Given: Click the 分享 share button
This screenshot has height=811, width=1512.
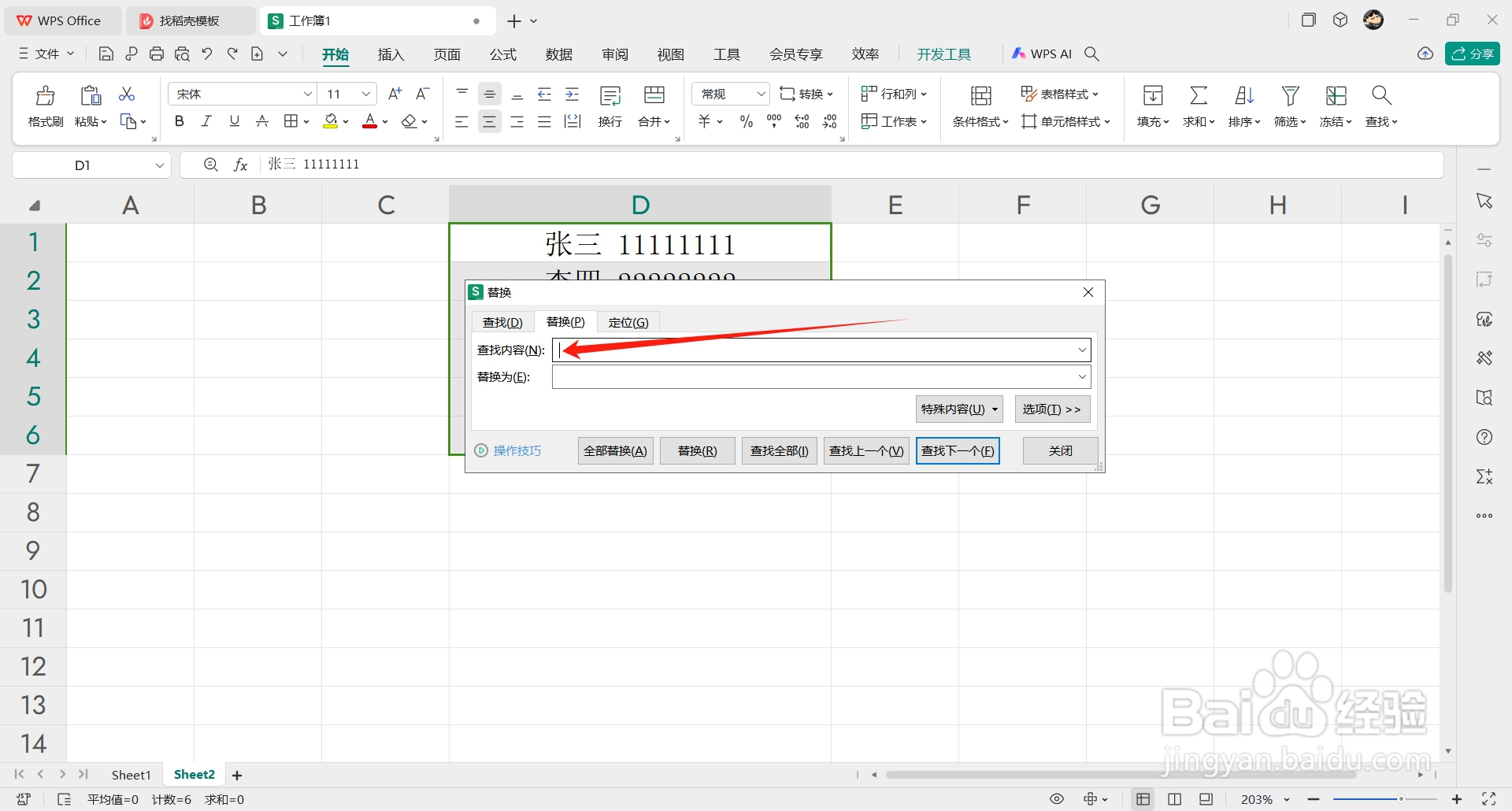Looking at the screenshot, I should pyautogui.click(x=1473, y=54).
